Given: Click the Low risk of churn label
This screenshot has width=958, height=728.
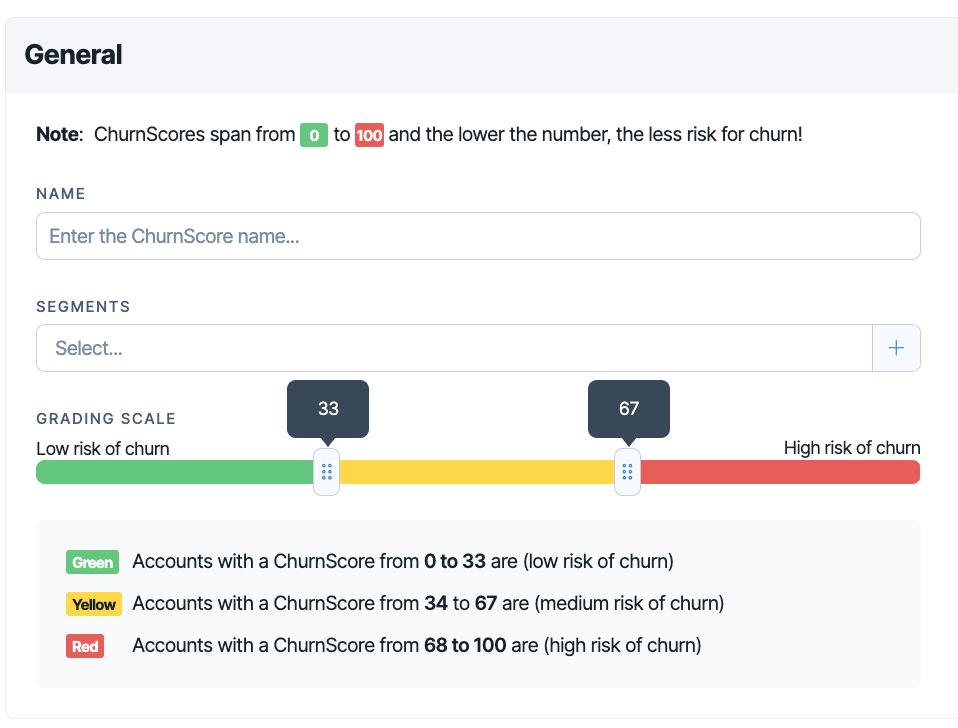Looking at the screenshot, I should 103,448.
